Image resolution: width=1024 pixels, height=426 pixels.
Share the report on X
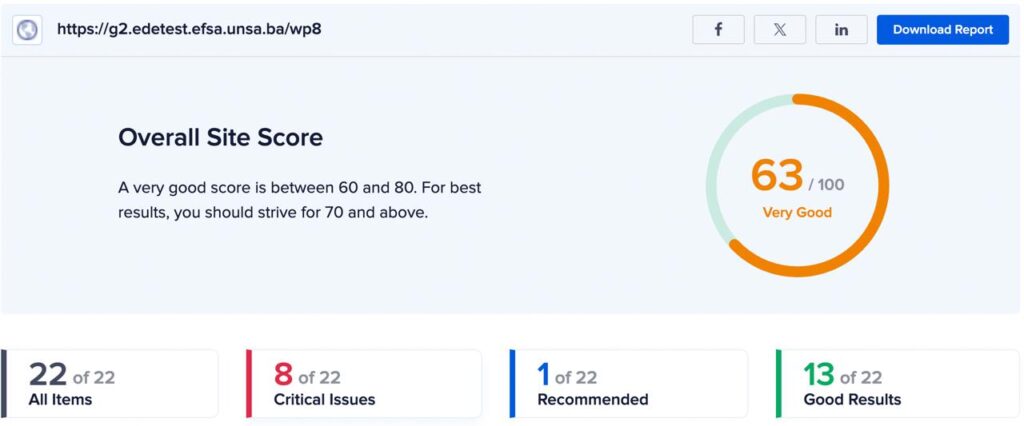pyautogui.click(x=780, y=29)
